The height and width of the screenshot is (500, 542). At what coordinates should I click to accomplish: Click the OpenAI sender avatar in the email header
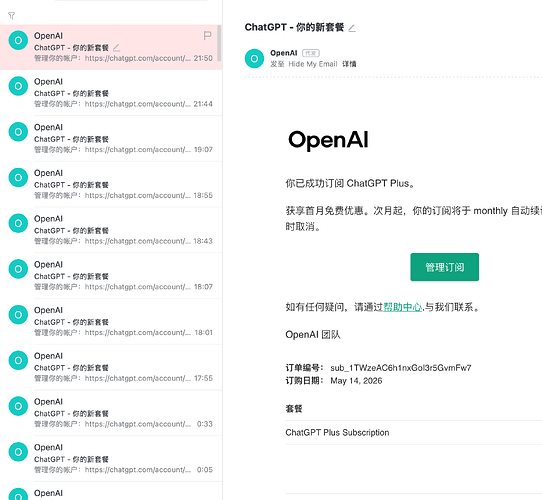pyautogui.click(x=254, y=58)
